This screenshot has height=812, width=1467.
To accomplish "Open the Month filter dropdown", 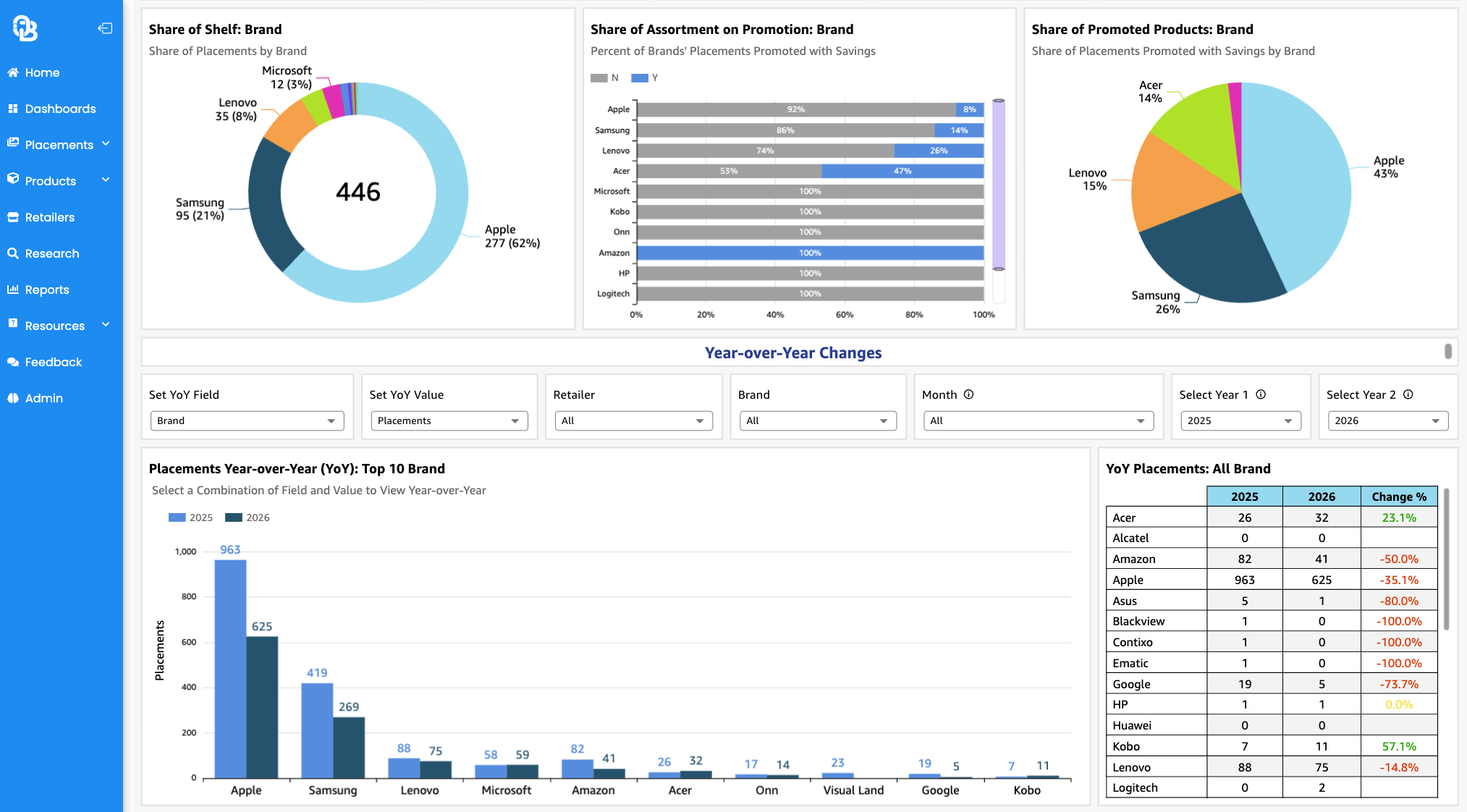I will tap(1038, 420).
